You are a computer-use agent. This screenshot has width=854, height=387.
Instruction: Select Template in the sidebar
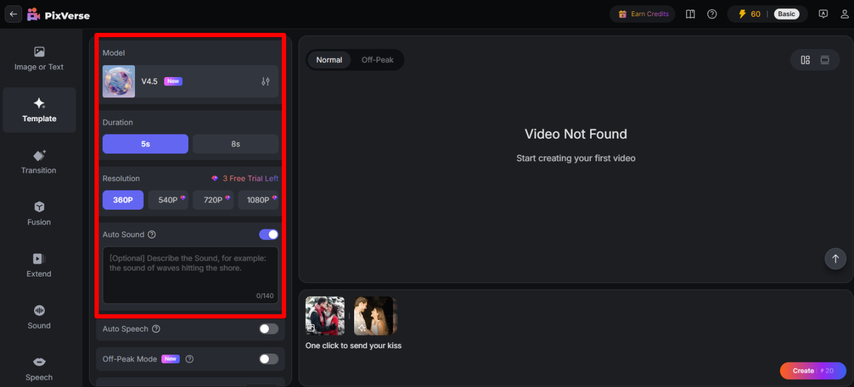coord(39,110)
